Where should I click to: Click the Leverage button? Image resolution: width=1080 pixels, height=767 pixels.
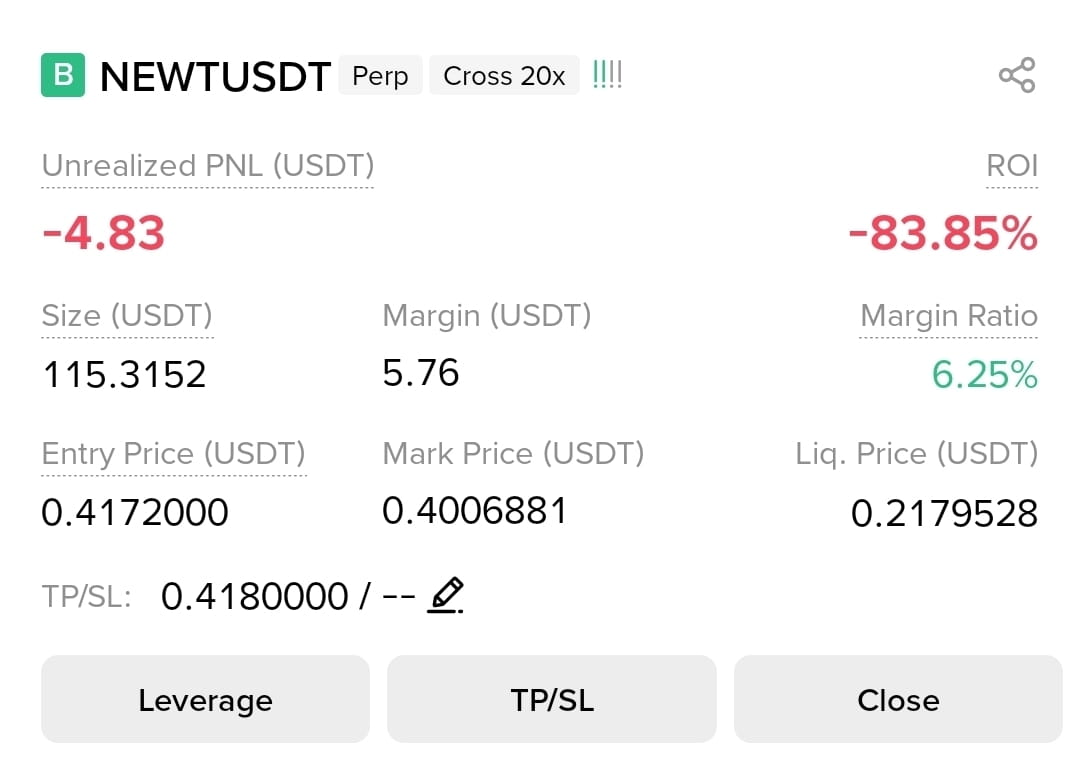point(205,700)
